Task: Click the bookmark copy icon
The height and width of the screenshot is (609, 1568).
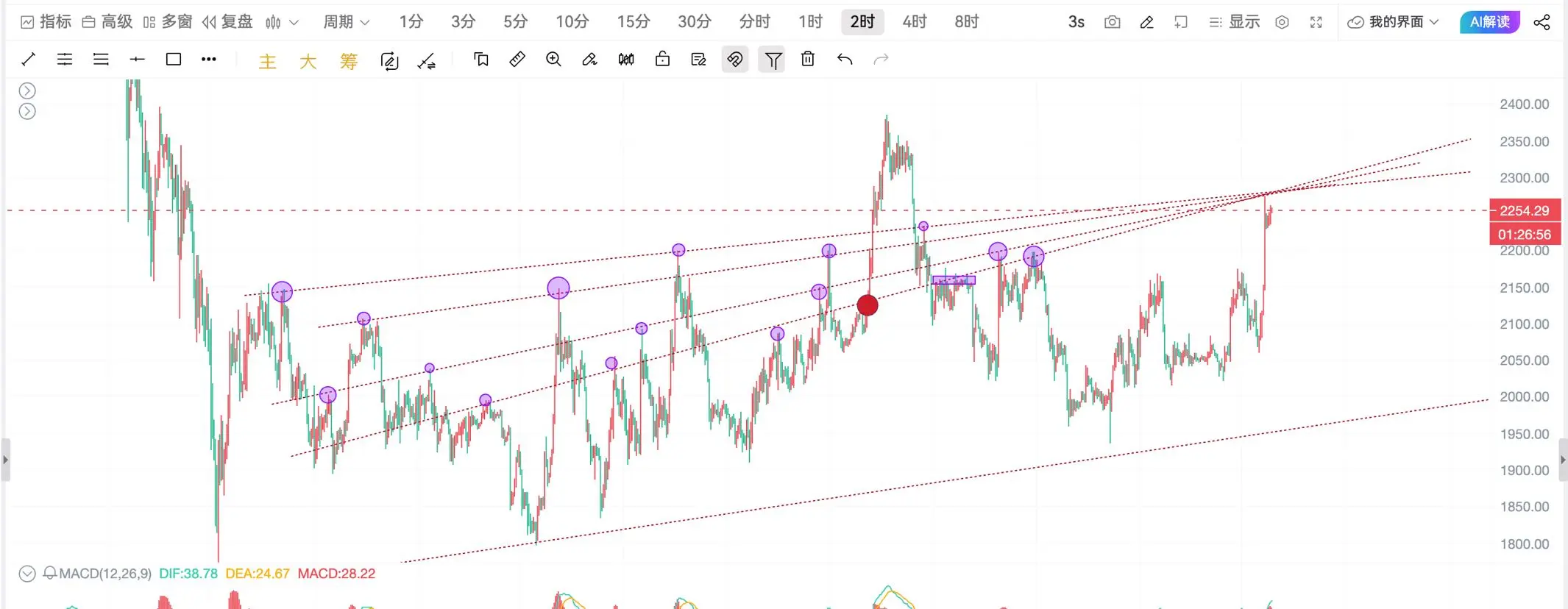Action: 481,60
